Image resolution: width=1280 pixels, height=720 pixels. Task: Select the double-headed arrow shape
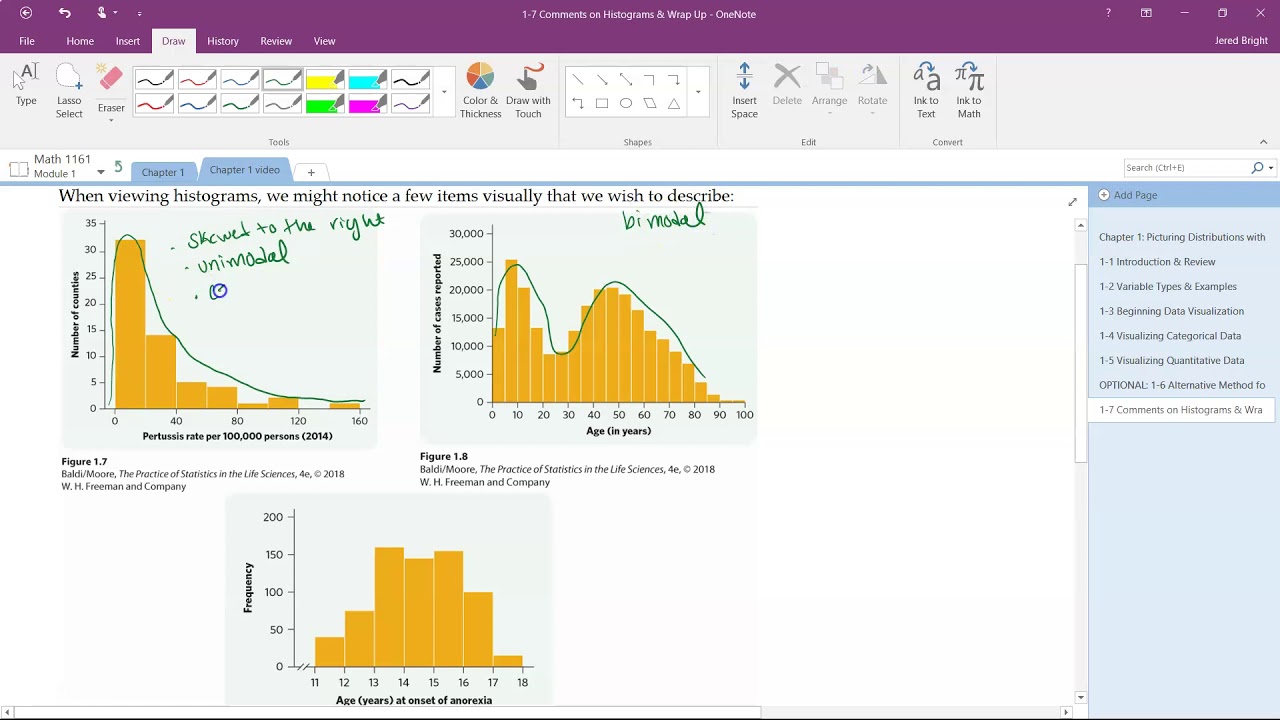pyautogui.click(x=625, y=79)
